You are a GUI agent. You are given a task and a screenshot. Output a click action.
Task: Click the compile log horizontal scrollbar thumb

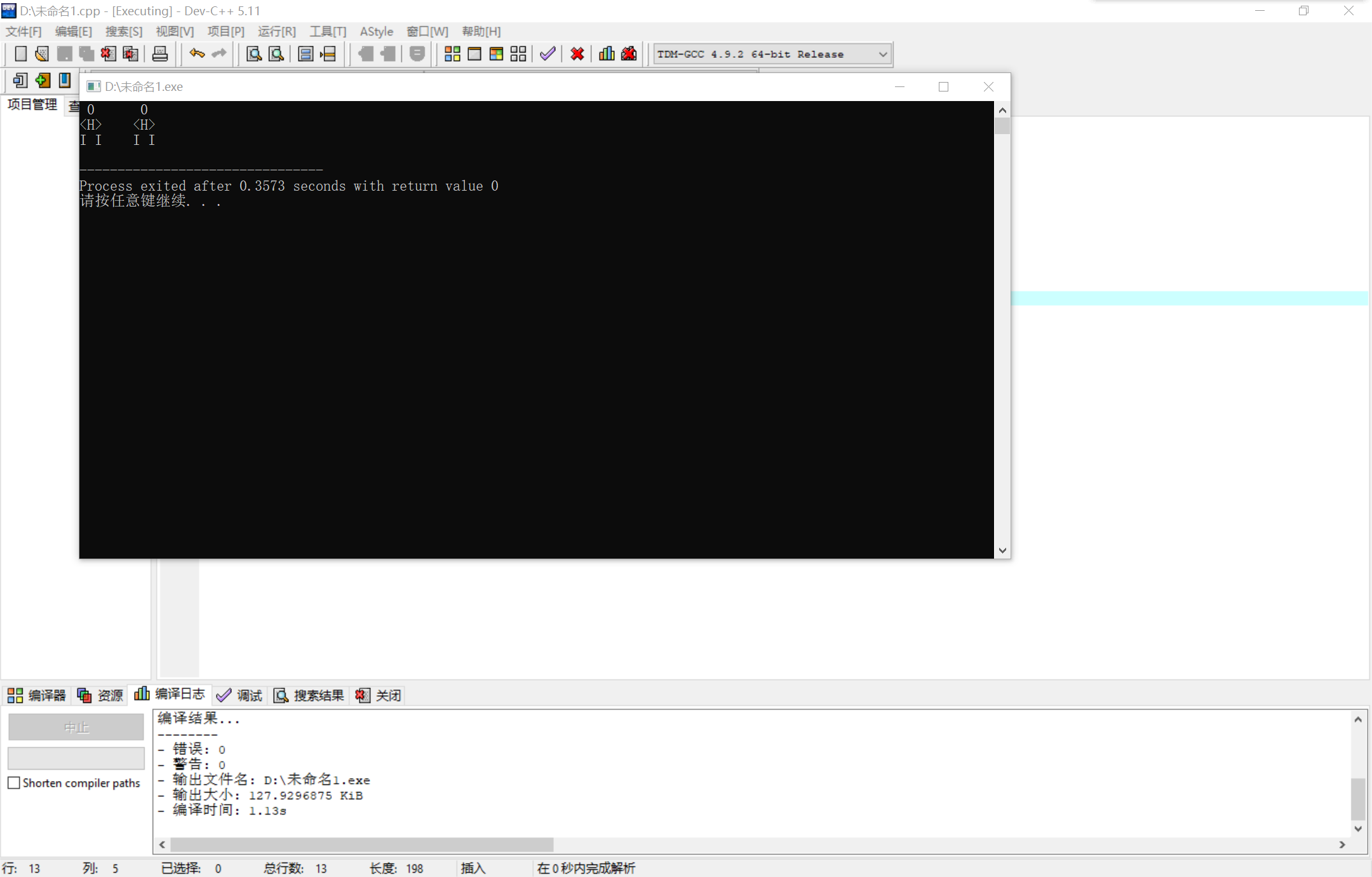tap(362, 845)
